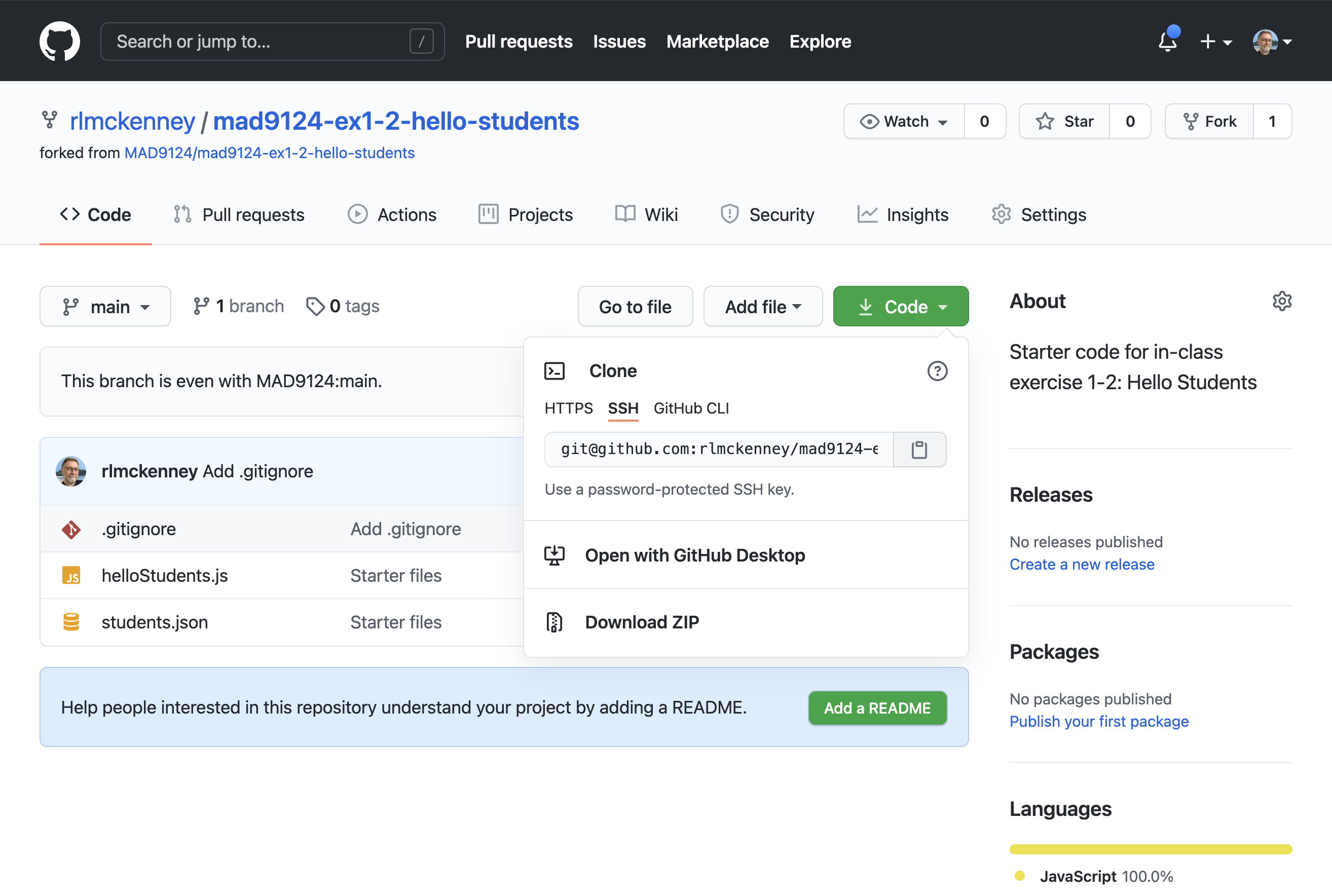Expand the plus create-new menu
This screenshot has width=1332, height=896.
coord(1215,41)
